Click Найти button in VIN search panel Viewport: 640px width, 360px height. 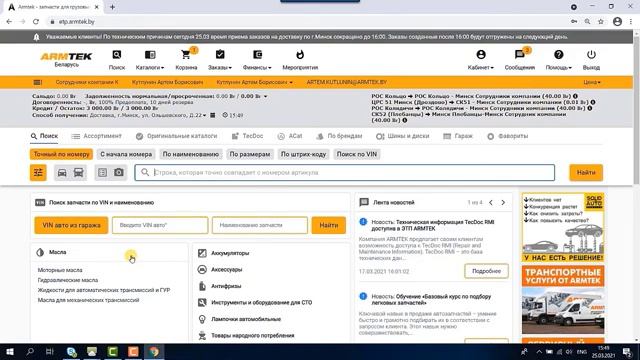tap(329, 225)
